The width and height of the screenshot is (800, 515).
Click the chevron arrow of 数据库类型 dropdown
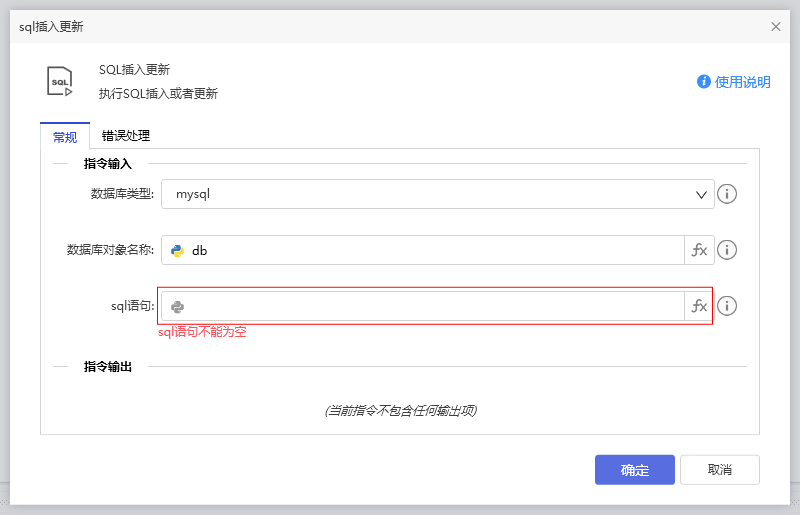pos(702,194)
